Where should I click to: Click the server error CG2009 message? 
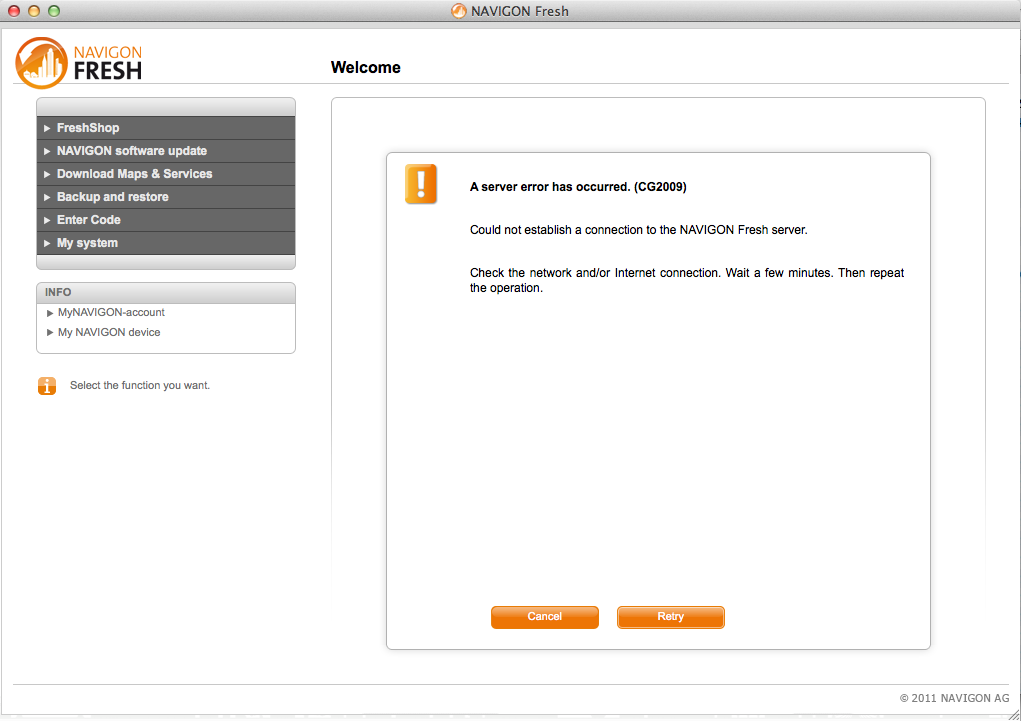(578, 187)
